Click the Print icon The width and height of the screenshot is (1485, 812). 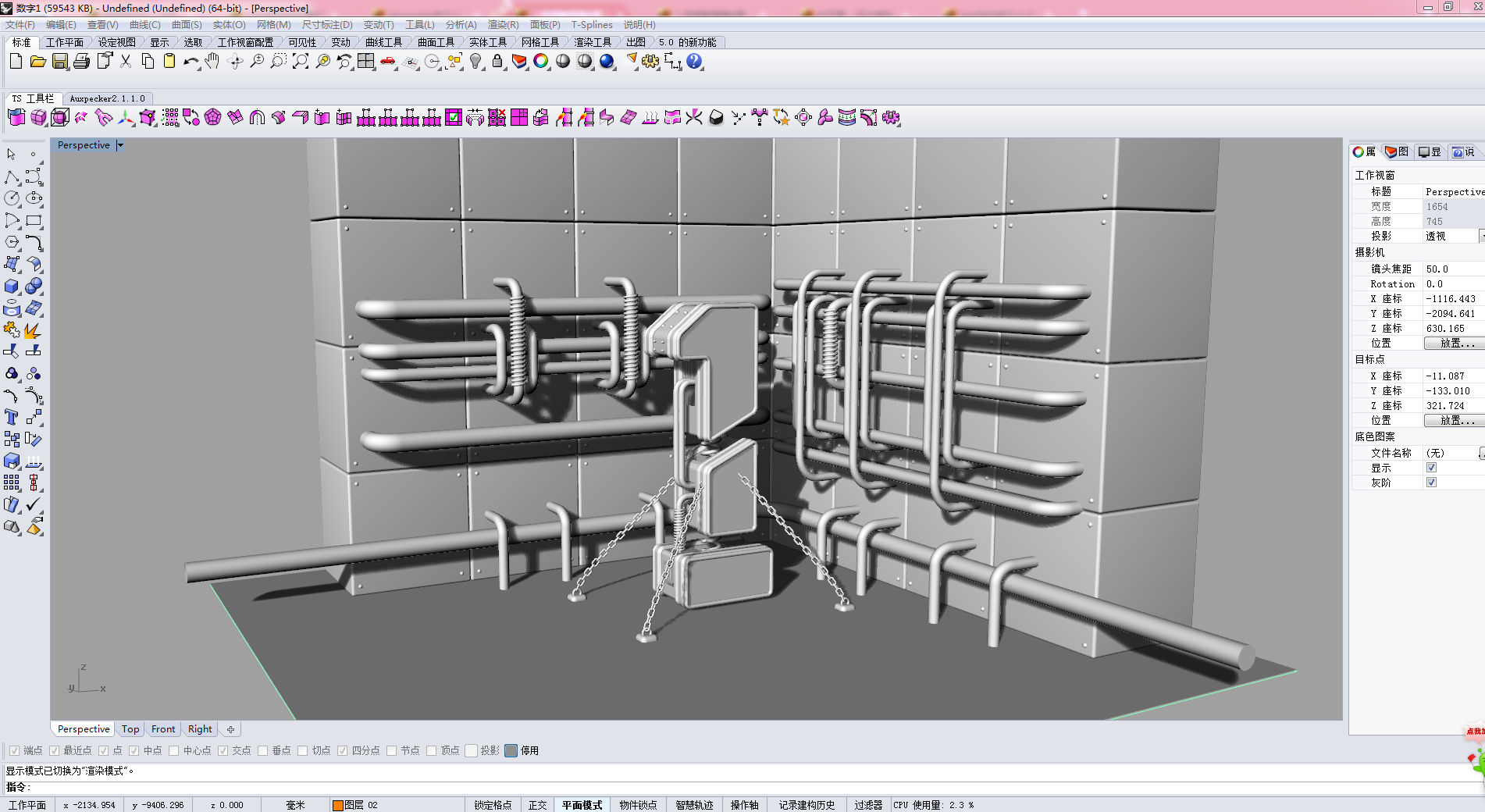pos(81,61)
